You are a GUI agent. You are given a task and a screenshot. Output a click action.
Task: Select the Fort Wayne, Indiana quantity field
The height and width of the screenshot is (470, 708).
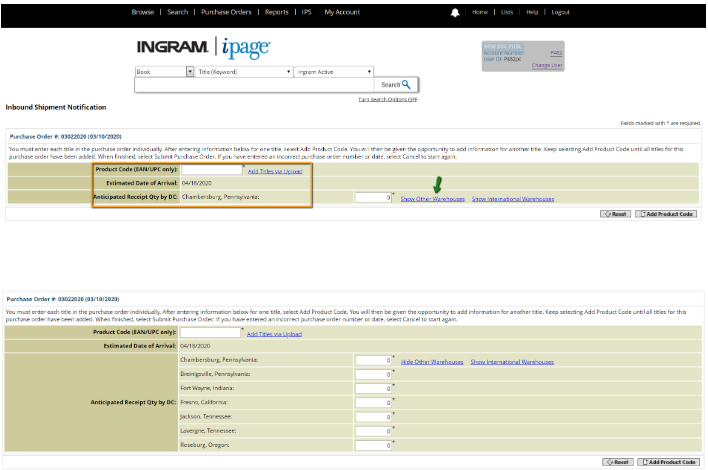pyautogui.click(x=373, y=389)
